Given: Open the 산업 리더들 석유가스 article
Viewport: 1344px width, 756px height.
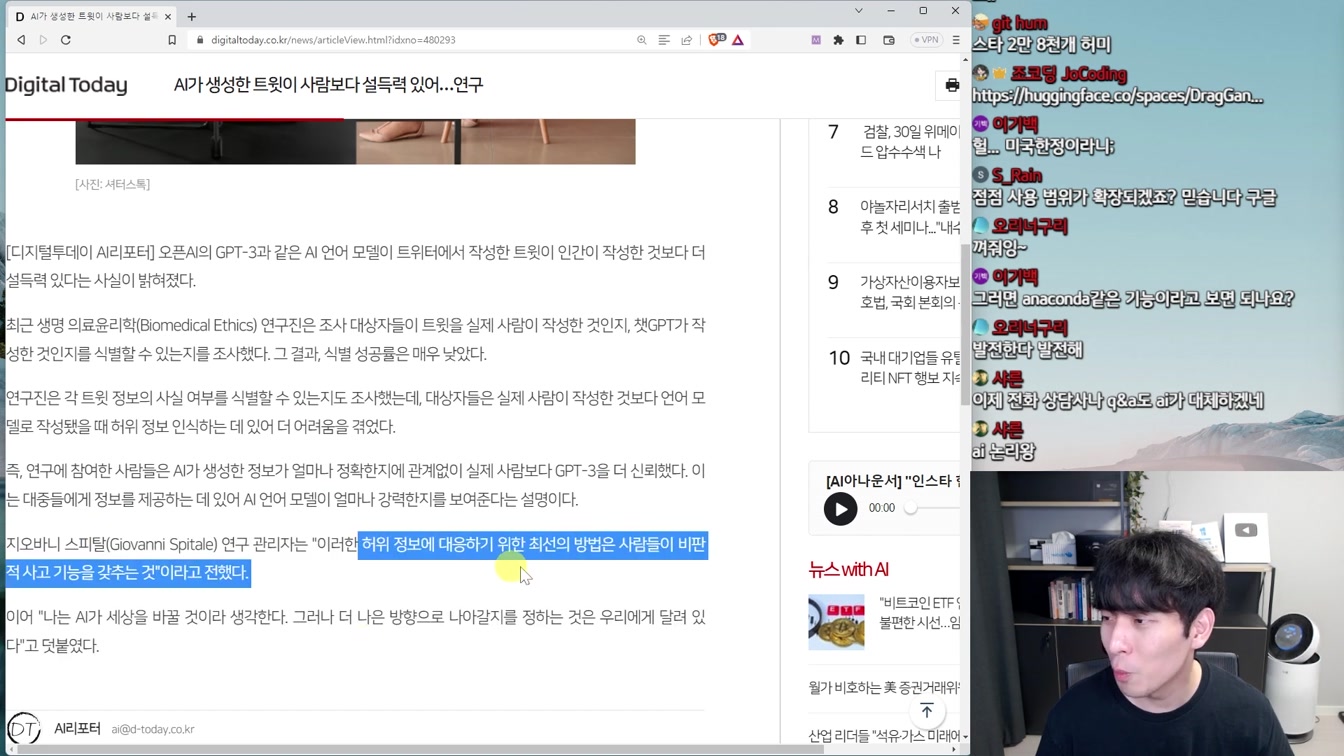Looking at the screenshot, I should 884,736.
